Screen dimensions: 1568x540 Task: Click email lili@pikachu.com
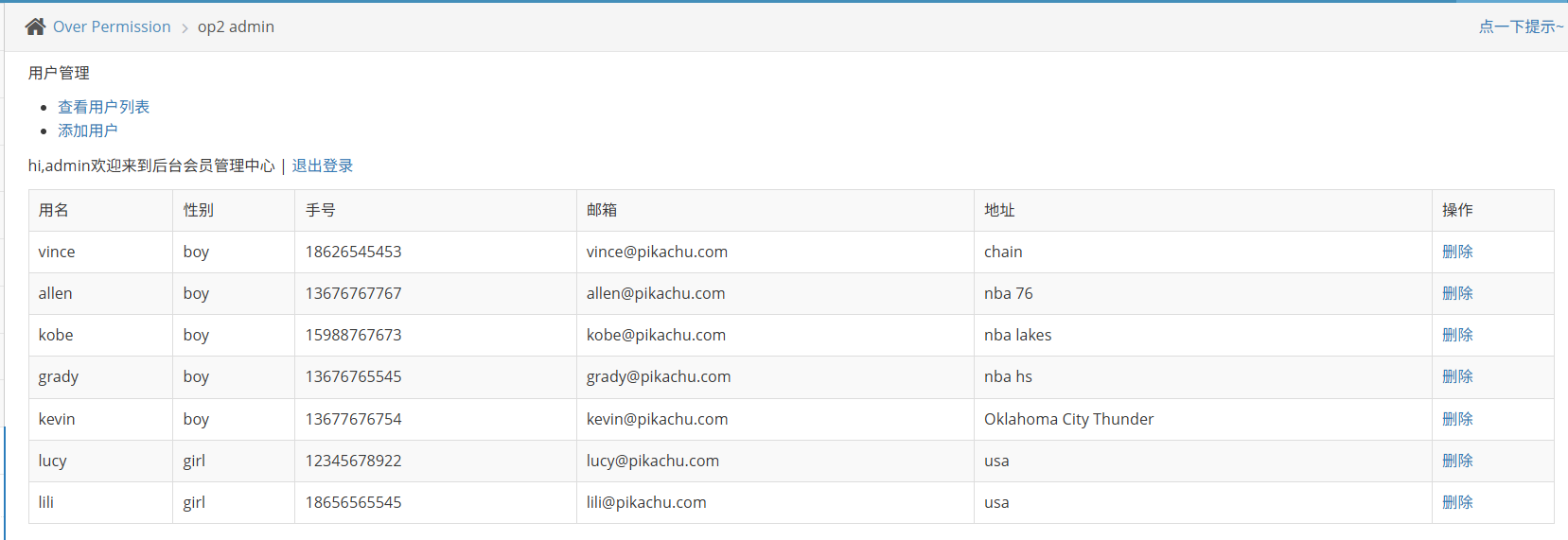[x=646, y=502]
